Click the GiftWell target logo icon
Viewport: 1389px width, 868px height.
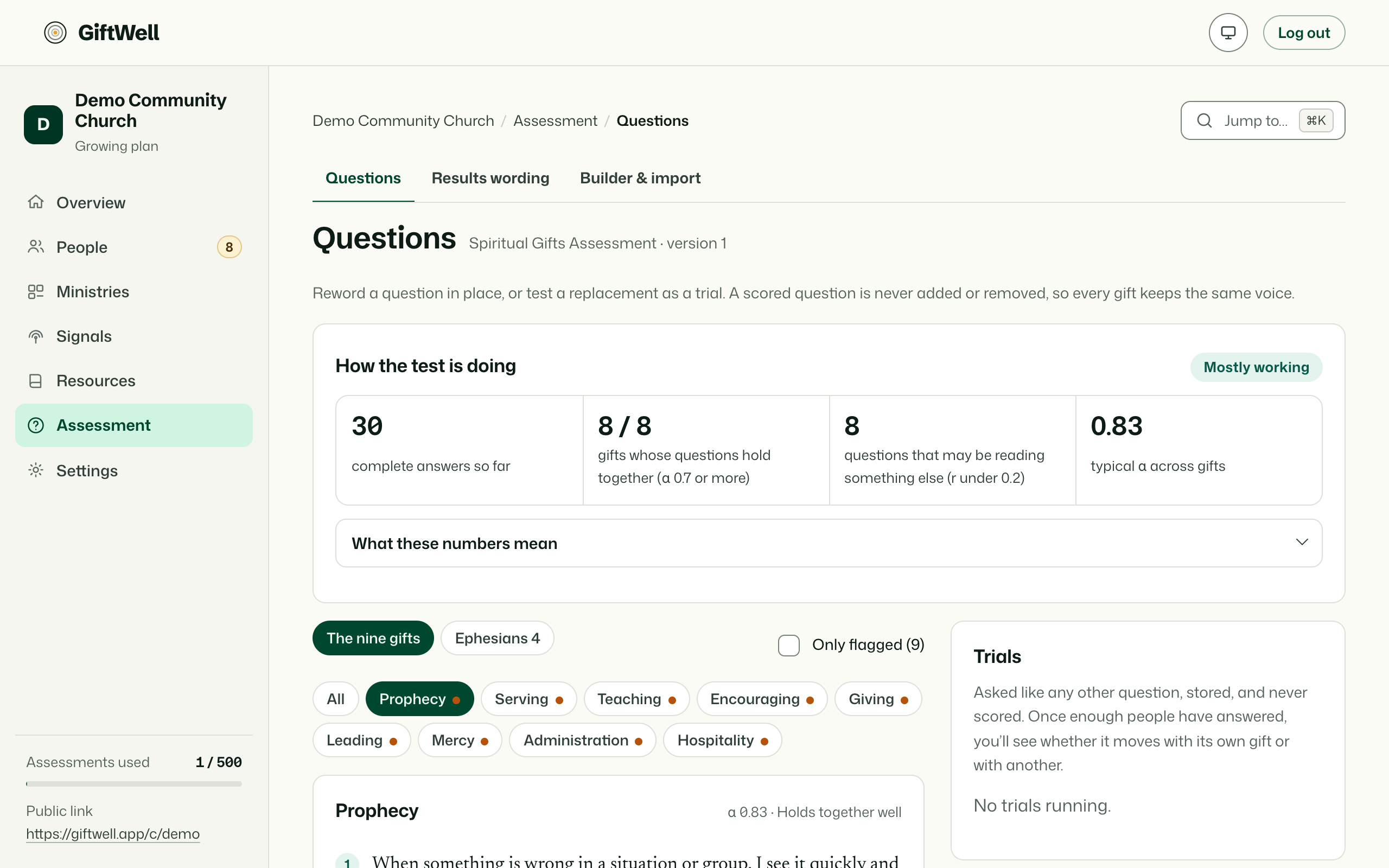pyautogui.click(x=55, y=33)
